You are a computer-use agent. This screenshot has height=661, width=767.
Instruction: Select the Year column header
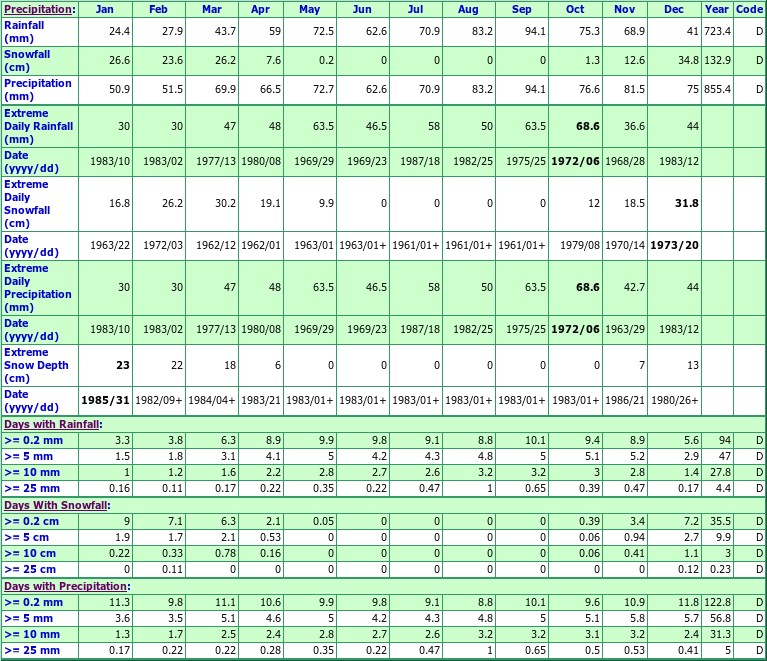[716, 9]
